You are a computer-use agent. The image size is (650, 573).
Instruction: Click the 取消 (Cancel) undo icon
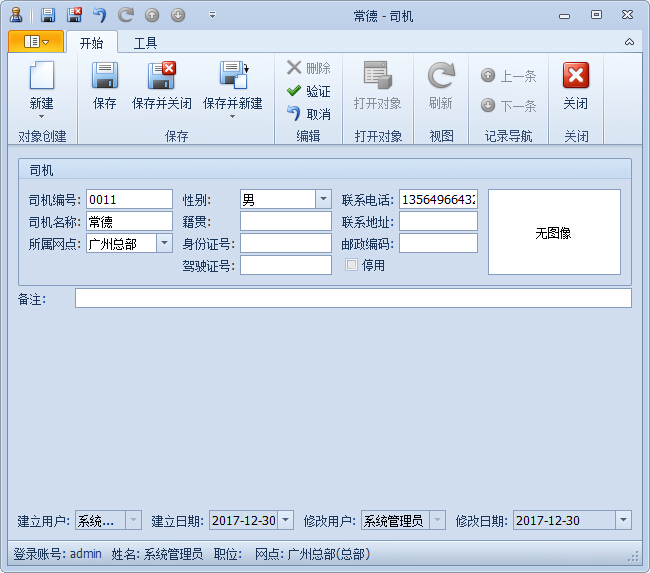pyautogui.click(x=294, y=114)
